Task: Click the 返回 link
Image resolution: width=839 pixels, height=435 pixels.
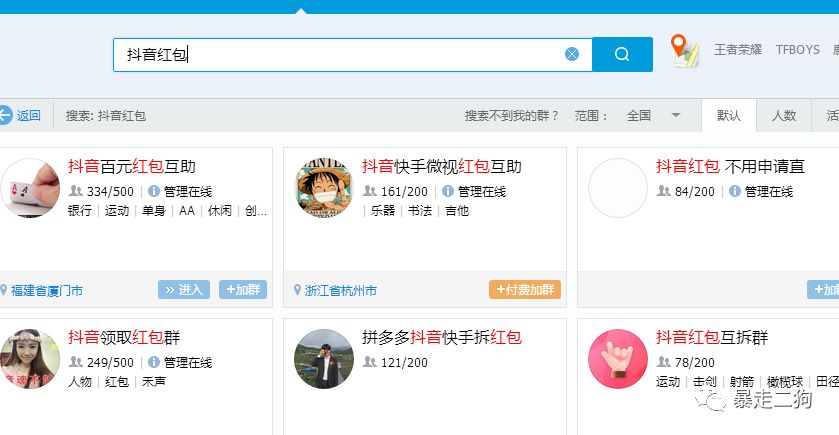Action: [x=28, y=116]
